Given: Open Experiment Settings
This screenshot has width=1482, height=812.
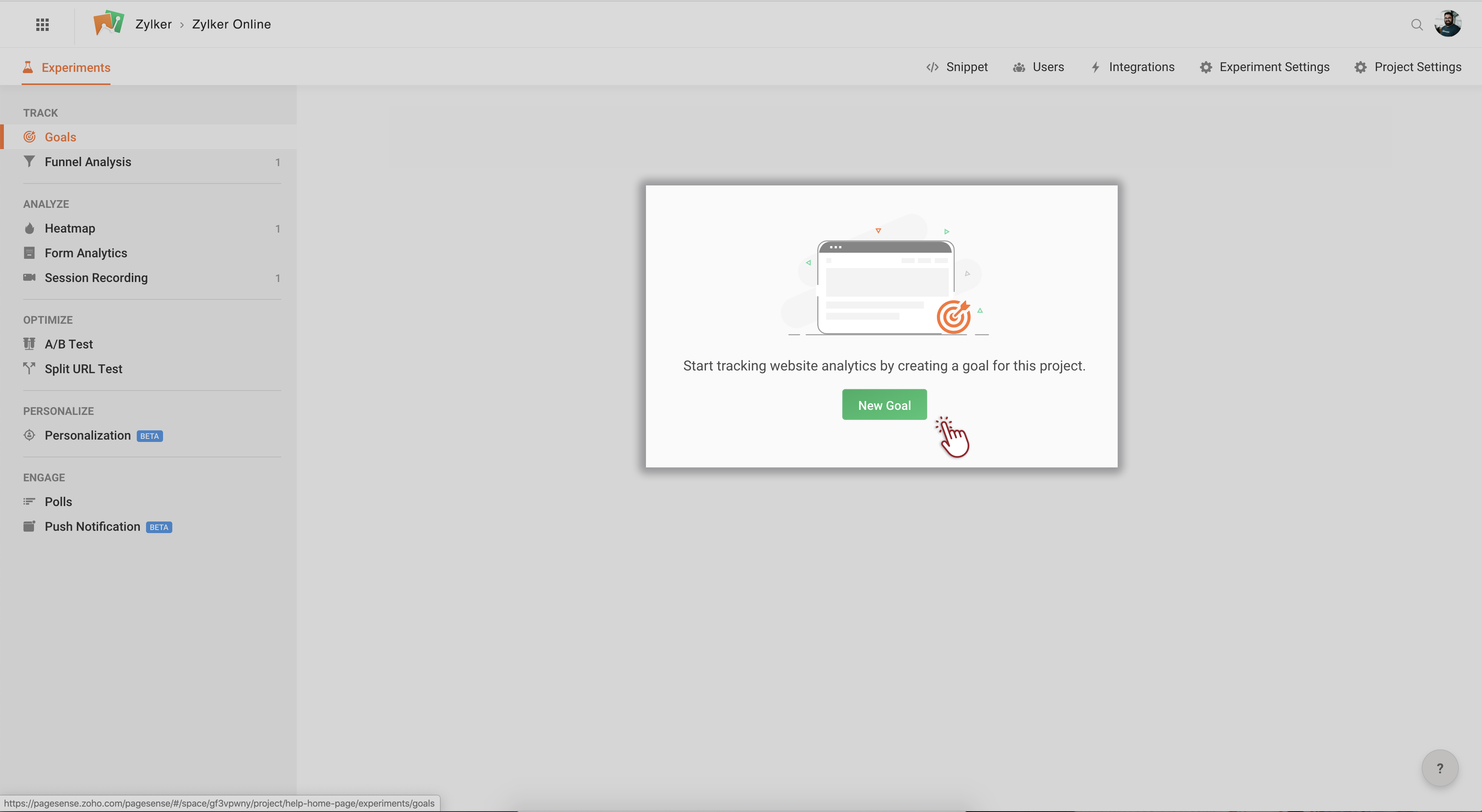Looking at the screenshot, I should tap(1264, 67).
